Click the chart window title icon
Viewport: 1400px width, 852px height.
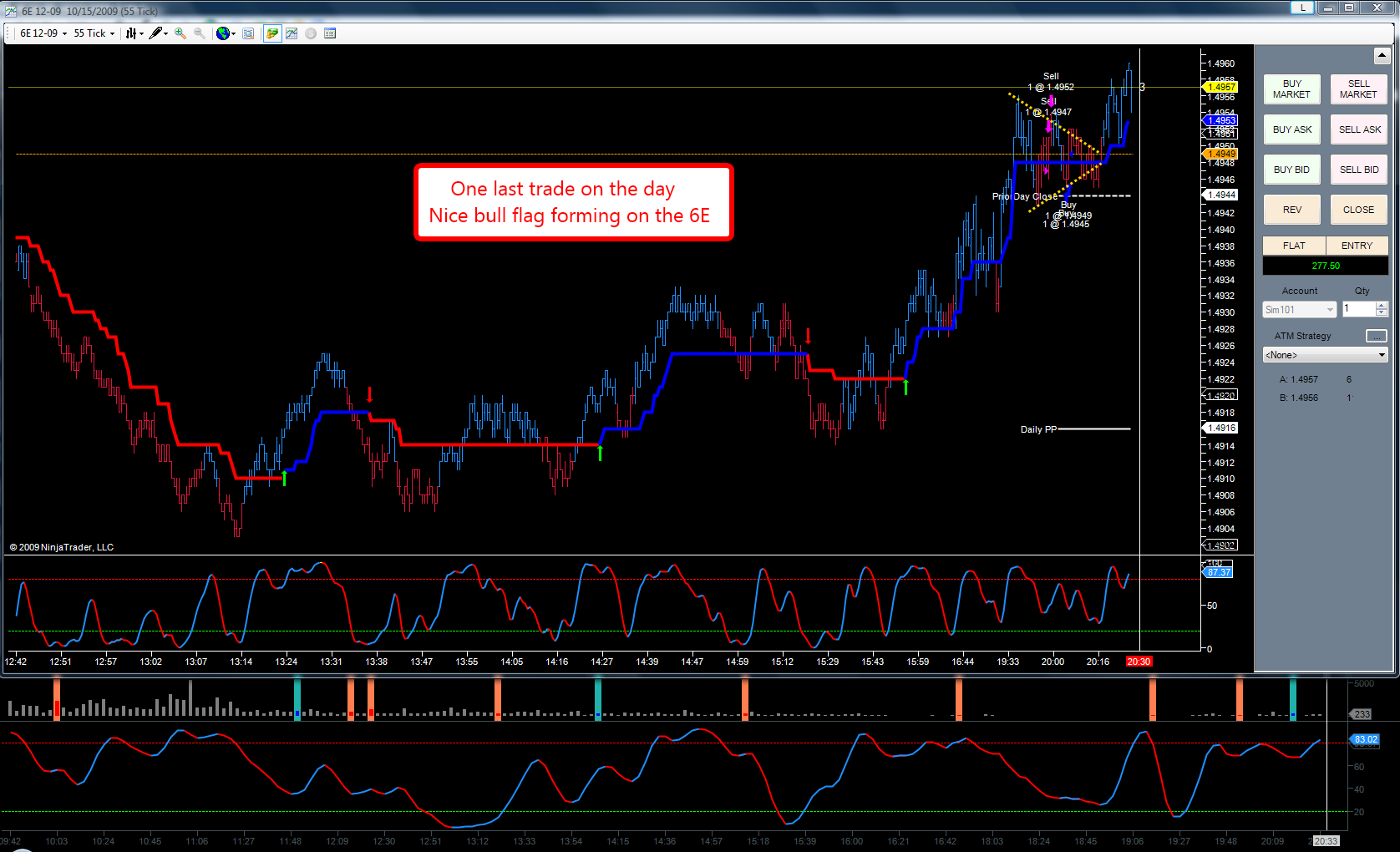(10, 11)
